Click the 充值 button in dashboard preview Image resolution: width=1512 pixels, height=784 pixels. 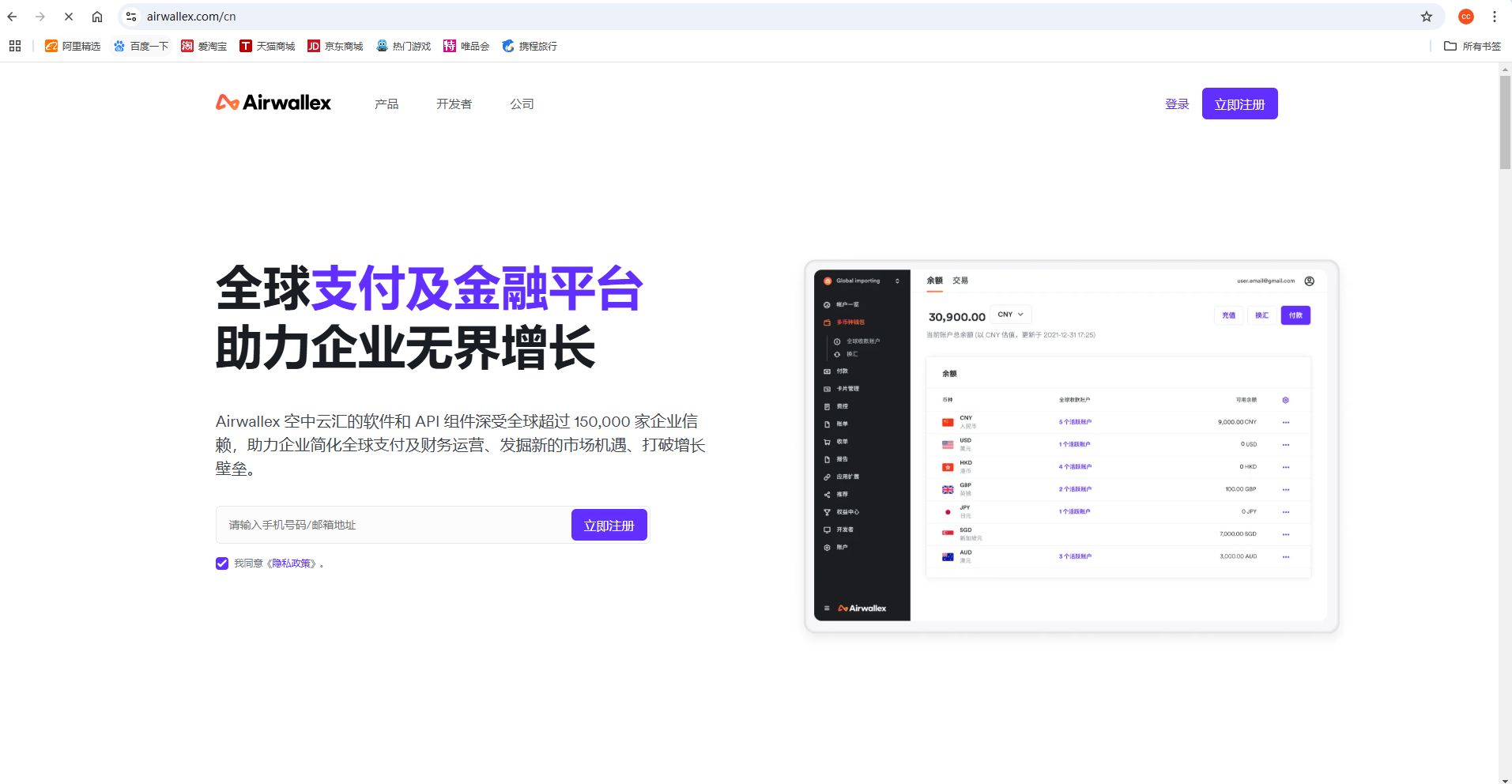tap(1228, 315)
